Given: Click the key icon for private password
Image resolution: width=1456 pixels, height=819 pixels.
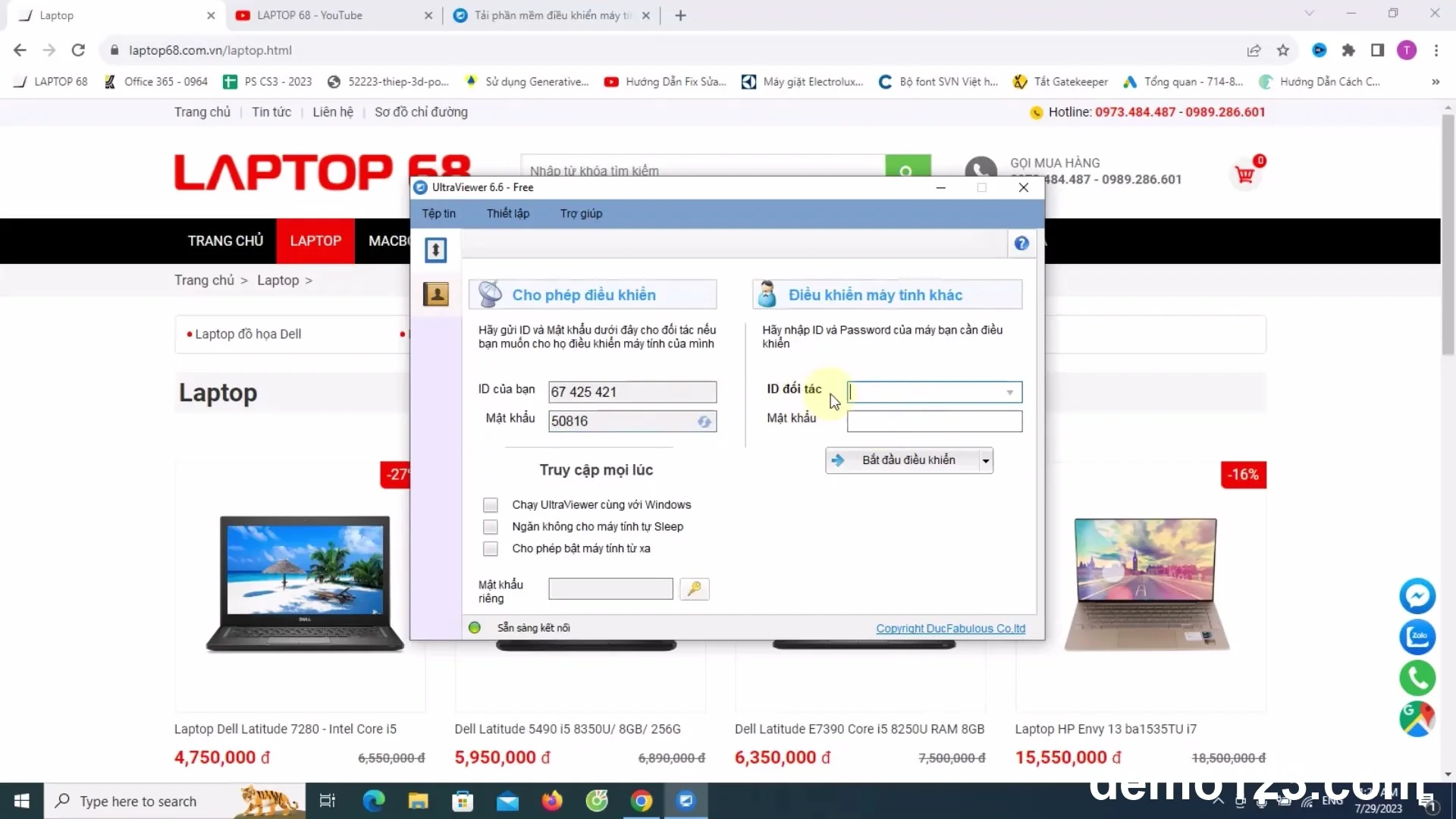Looking at the screenshot, I should coord(694,589).
